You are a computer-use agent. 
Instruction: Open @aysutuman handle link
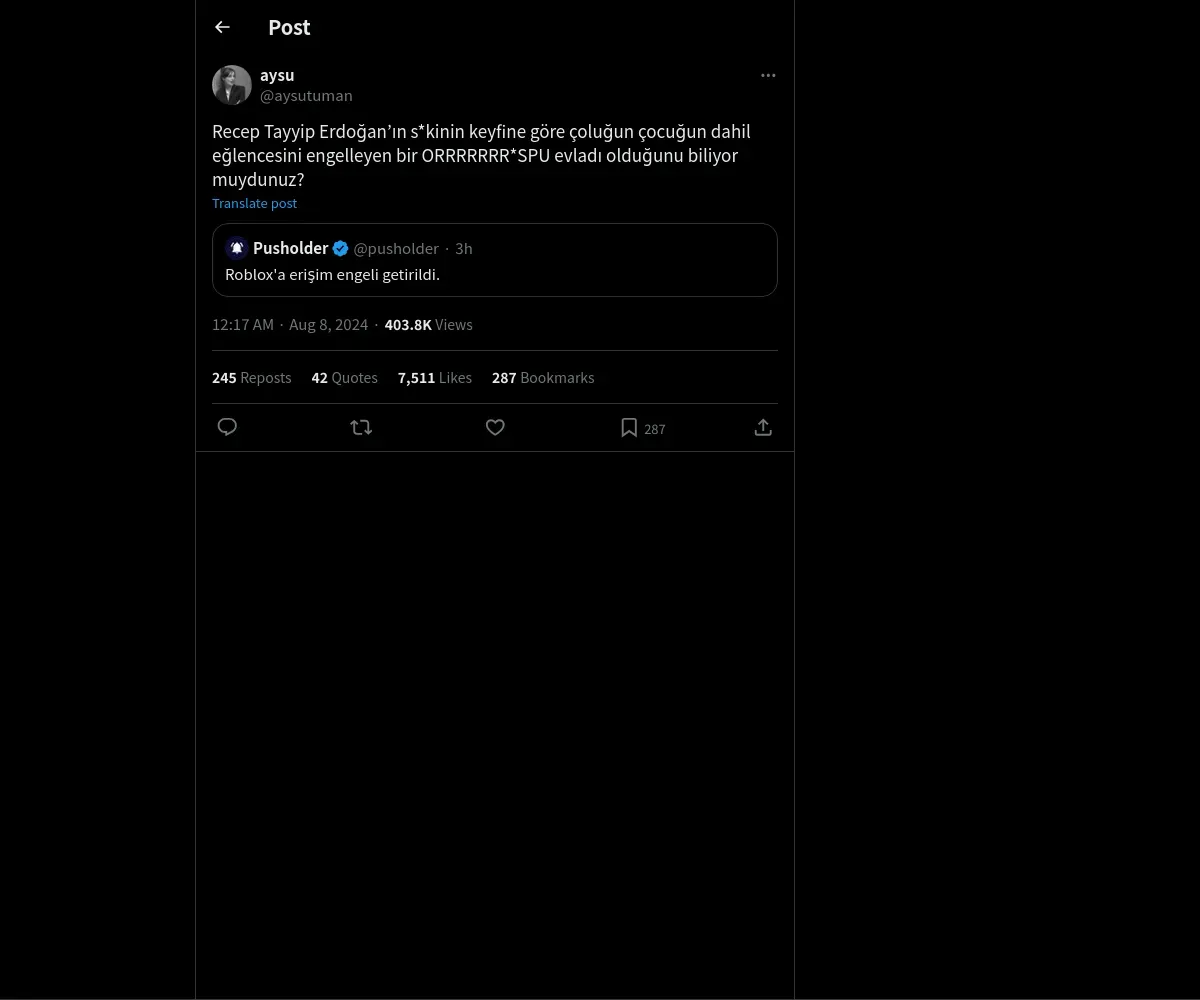[306, 96]
